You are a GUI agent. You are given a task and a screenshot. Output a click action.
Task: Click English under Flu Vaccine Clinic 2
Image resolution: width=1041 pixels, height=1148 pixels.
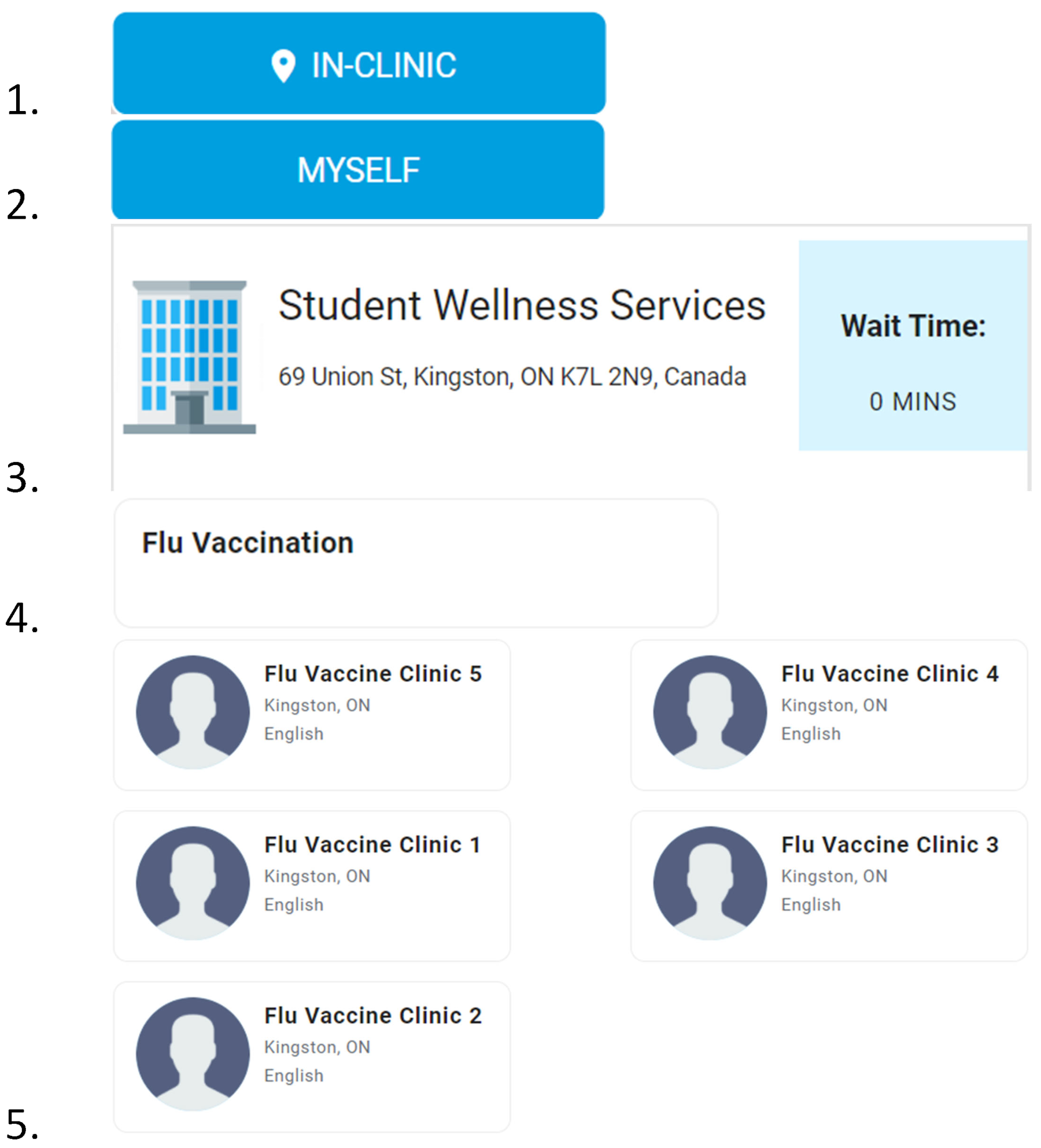pyautogui.click(x=294, y=1076)
